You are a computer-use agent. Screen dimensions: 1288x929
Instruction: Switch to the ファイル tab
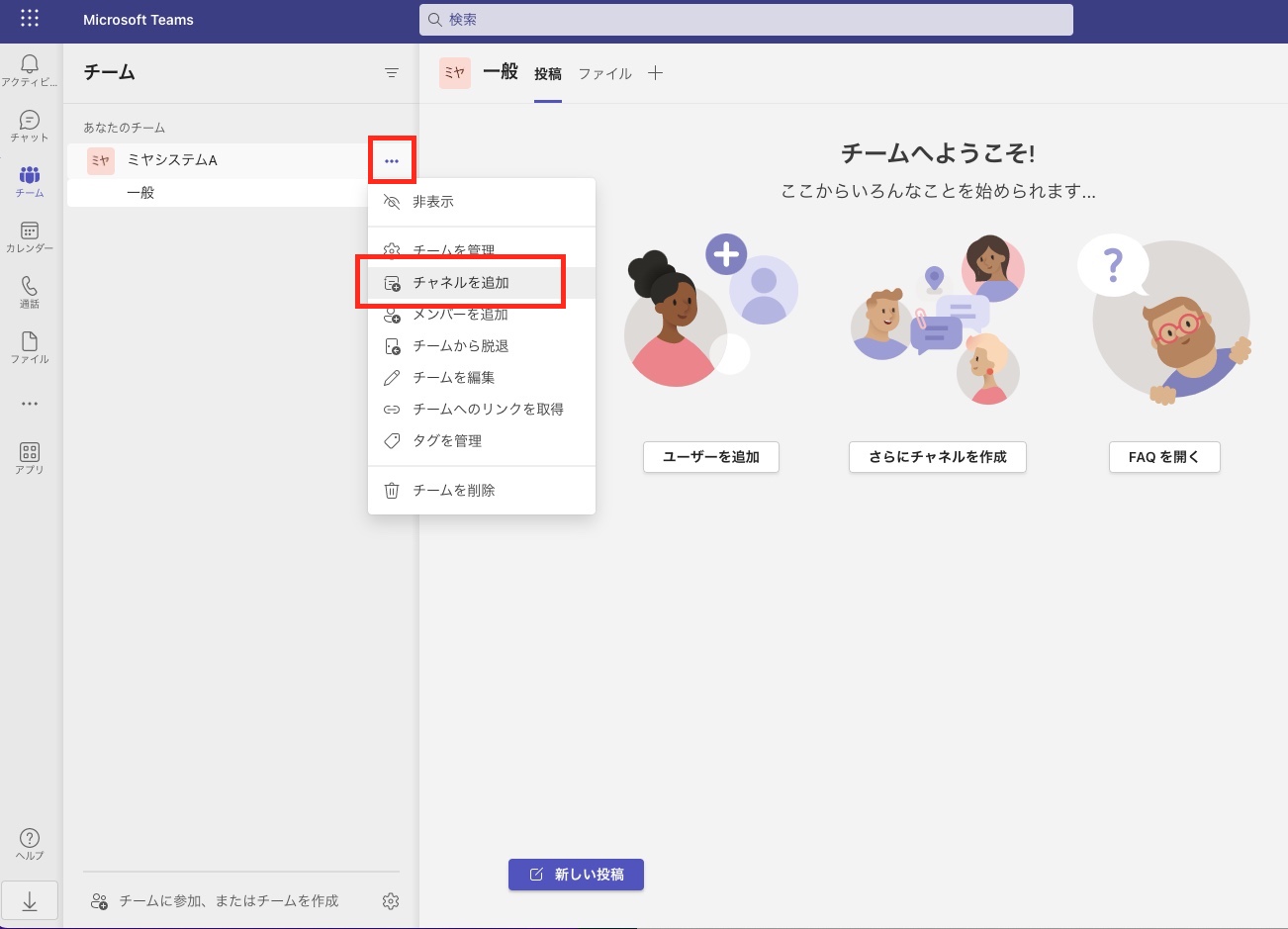click(605, 74)
